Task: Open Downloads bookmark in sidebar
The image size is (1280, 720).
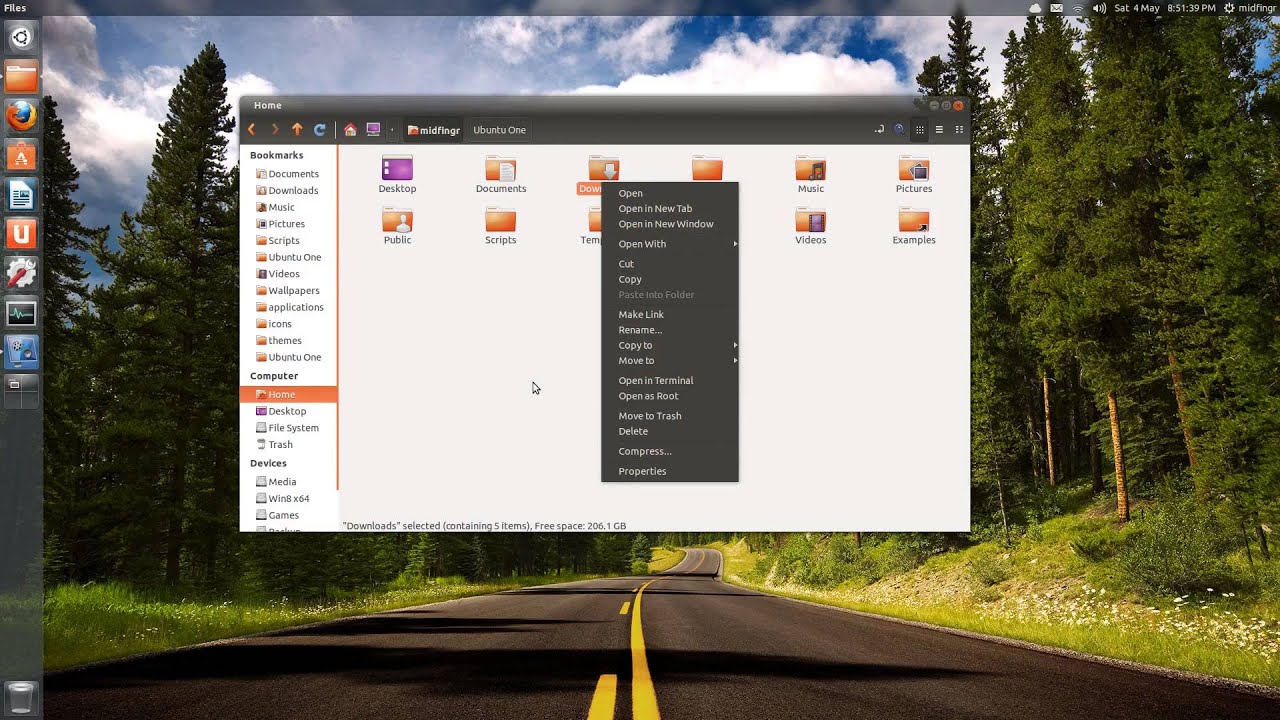Action: (x=288, y=190)
